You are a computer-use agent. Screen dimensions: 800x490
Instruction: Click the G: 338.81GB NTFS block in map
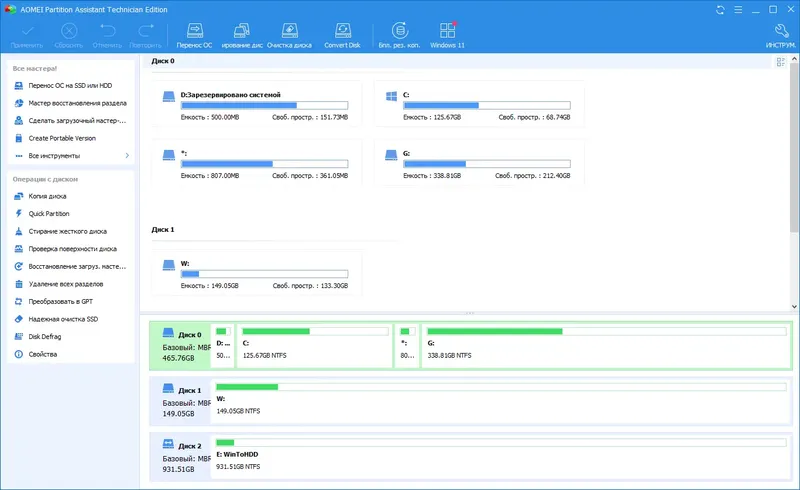pos(606,346)
